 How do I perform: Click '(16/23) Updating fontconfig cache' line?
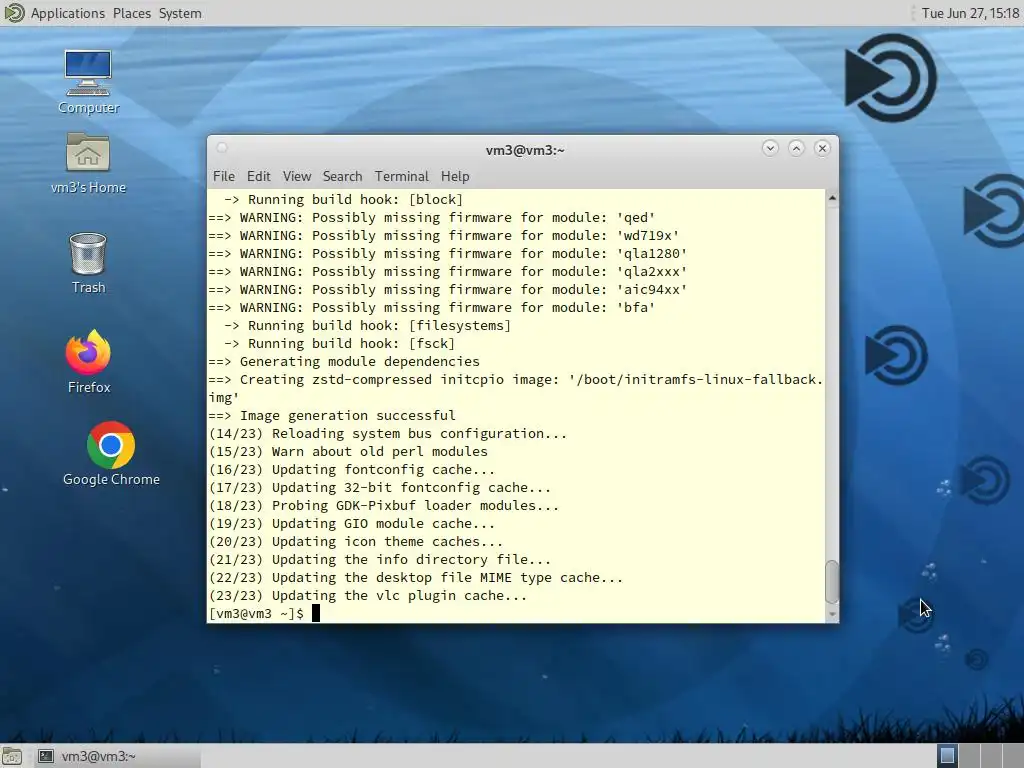click(352, 470)
